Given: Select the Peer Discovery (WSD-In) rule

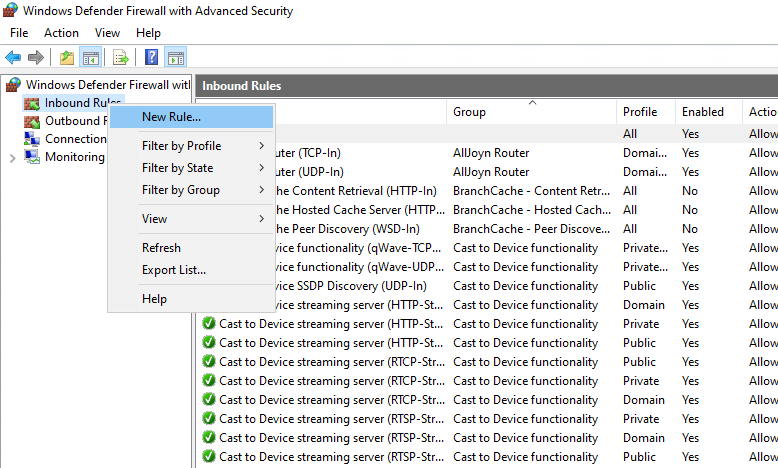Looking at the screenshot, I should click(486, 229).
